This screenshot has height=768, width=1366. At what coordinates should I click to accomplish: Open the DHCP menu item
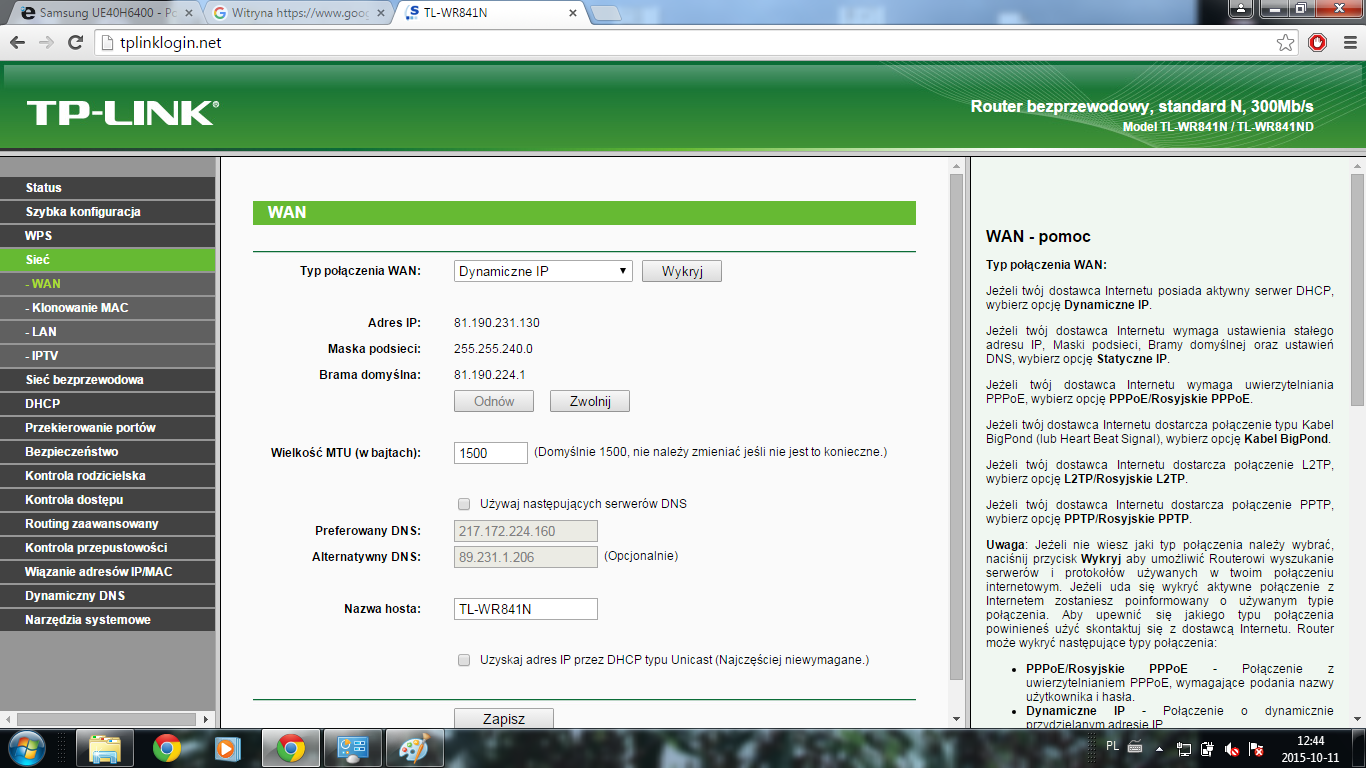(108, 404)
